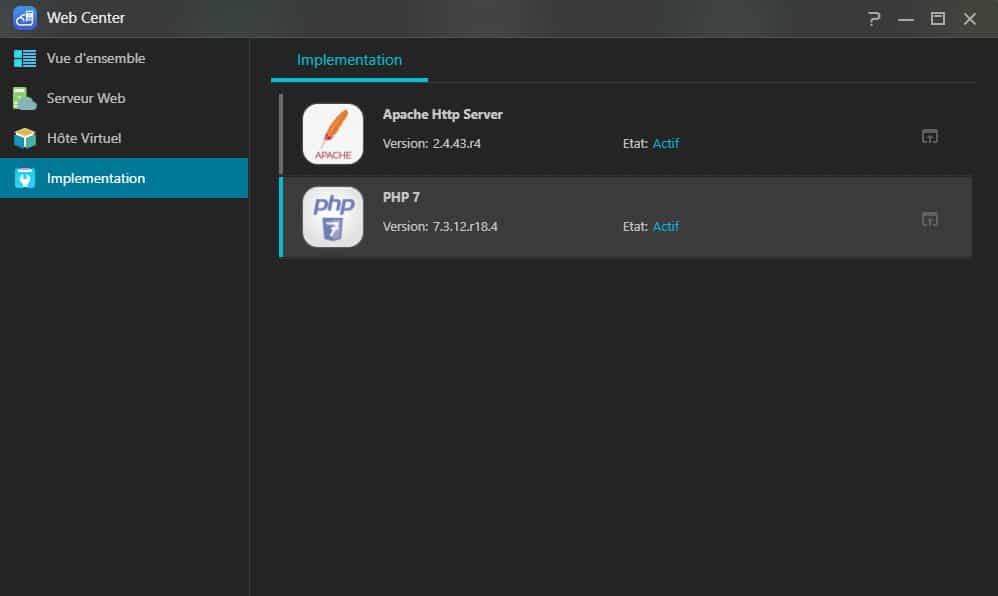The width and height of the screenshot is (998, 596).
Task: Open Vue d'ensemble in sidebar
Action: (x=124, y=58)
